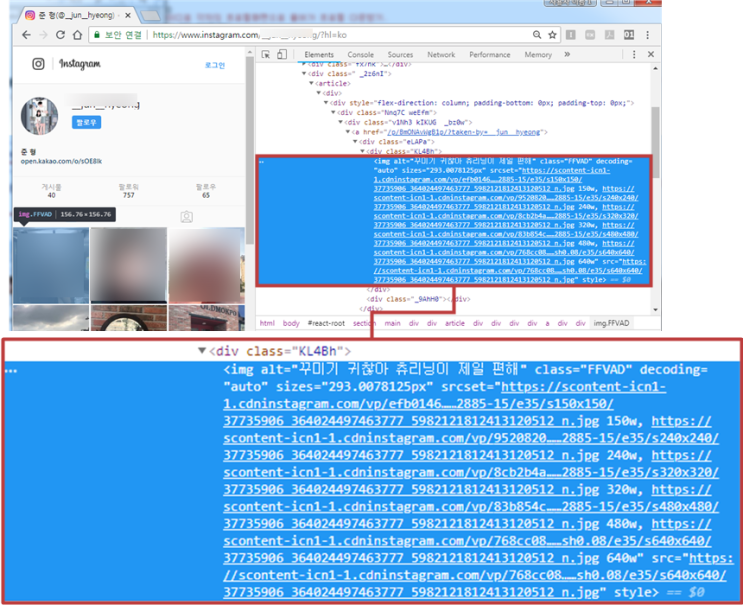Click the 팔로워 757 followers count
The height and width of the screenshot is (605, 743).
128,191
